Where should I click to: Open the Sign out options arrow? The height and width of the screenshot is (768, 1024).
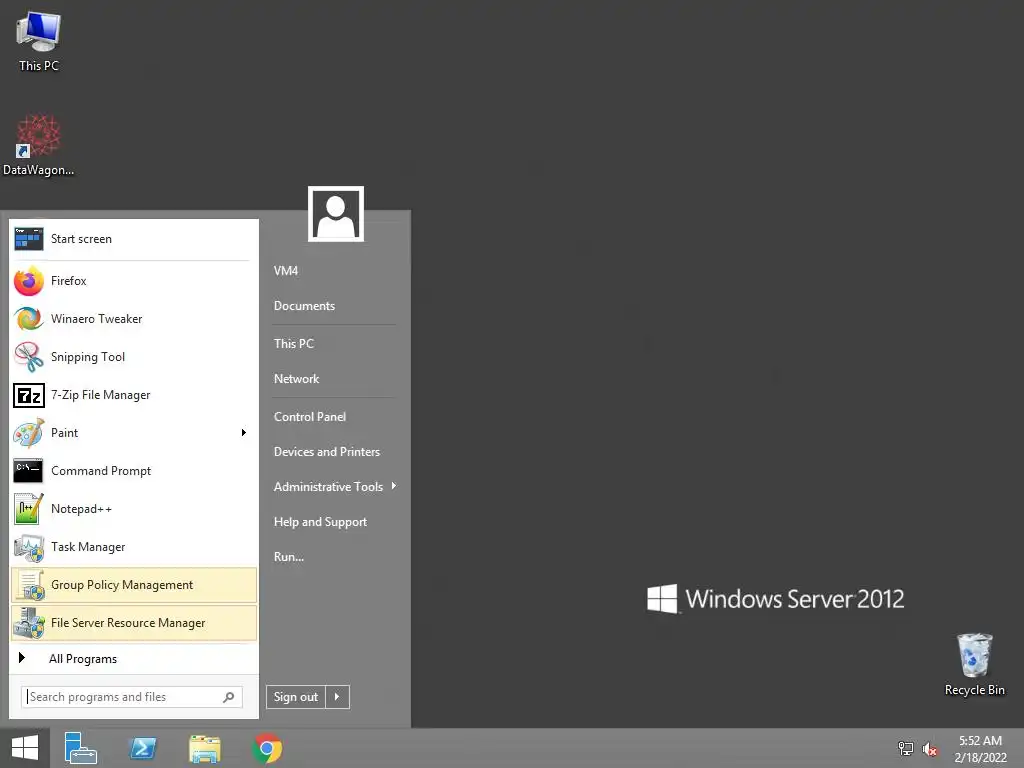(x=337, y=697)
